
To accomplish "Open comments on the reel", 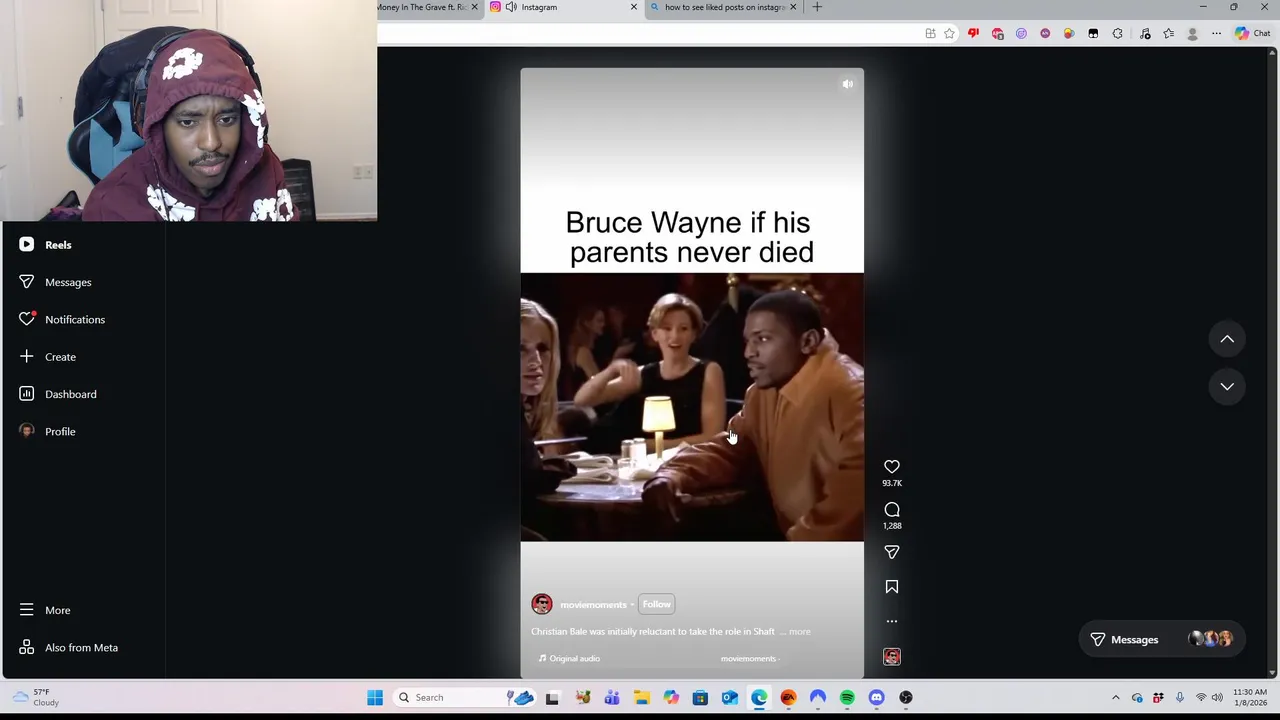I will click(892, 510).
